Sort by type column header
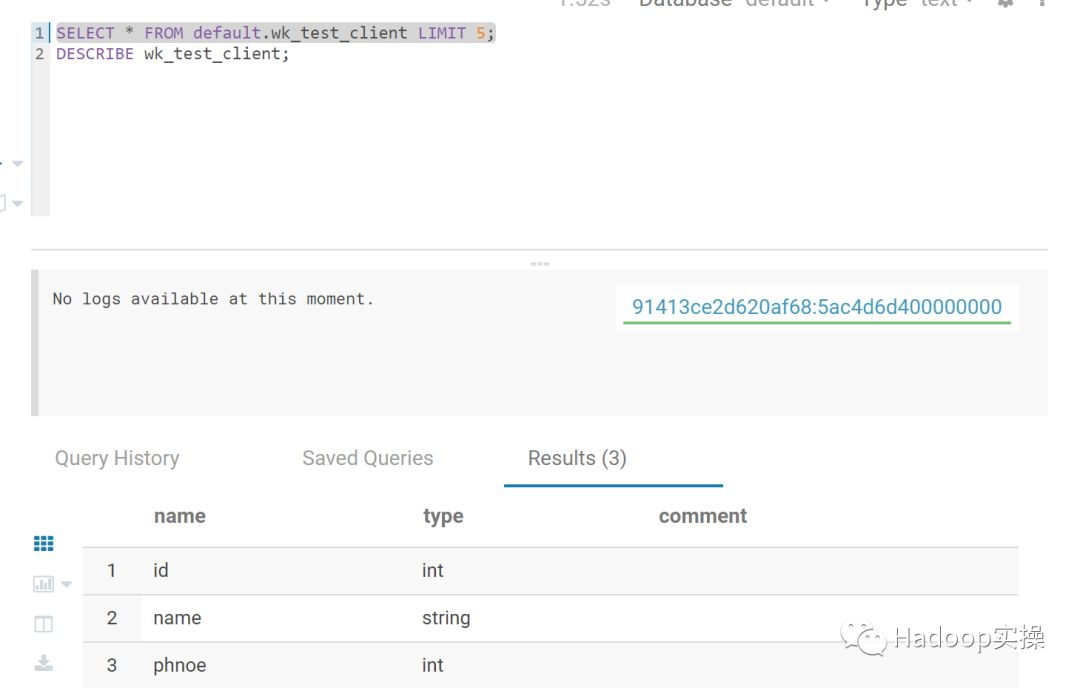 443,517
